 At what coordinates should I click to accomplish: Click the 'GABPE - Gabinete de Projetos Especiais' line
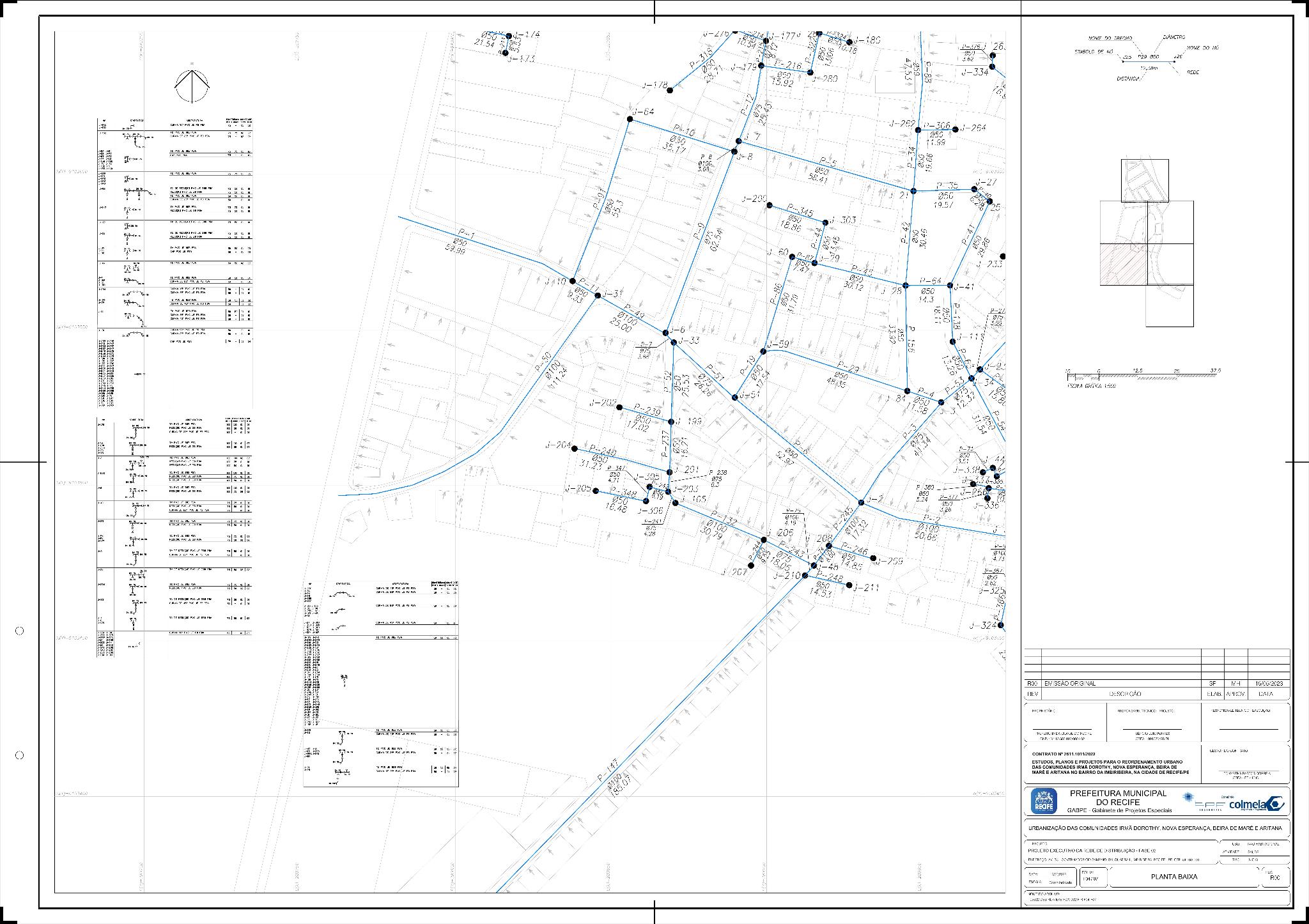pos(1119,810)
